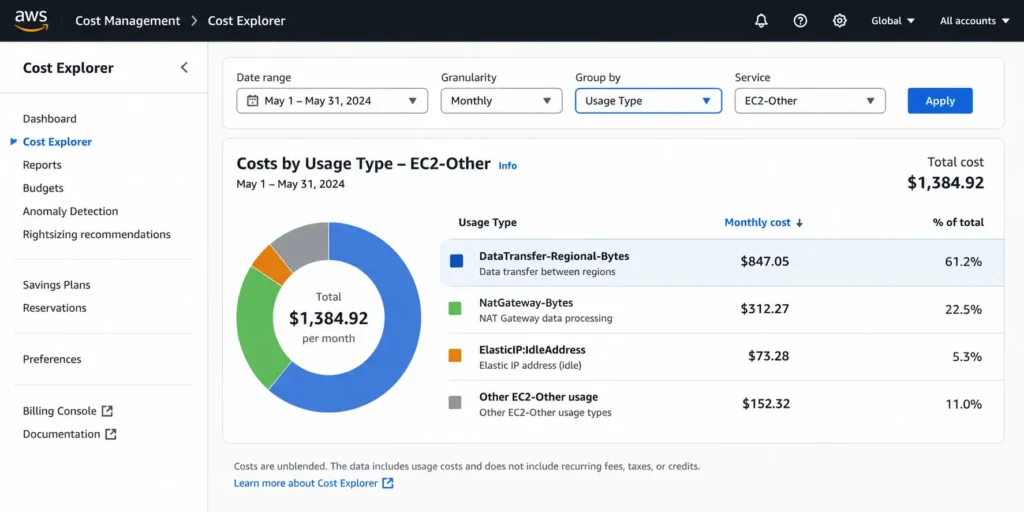Click the % of total column header
This screenshot has width=1024, height=512.
(958, 223)
